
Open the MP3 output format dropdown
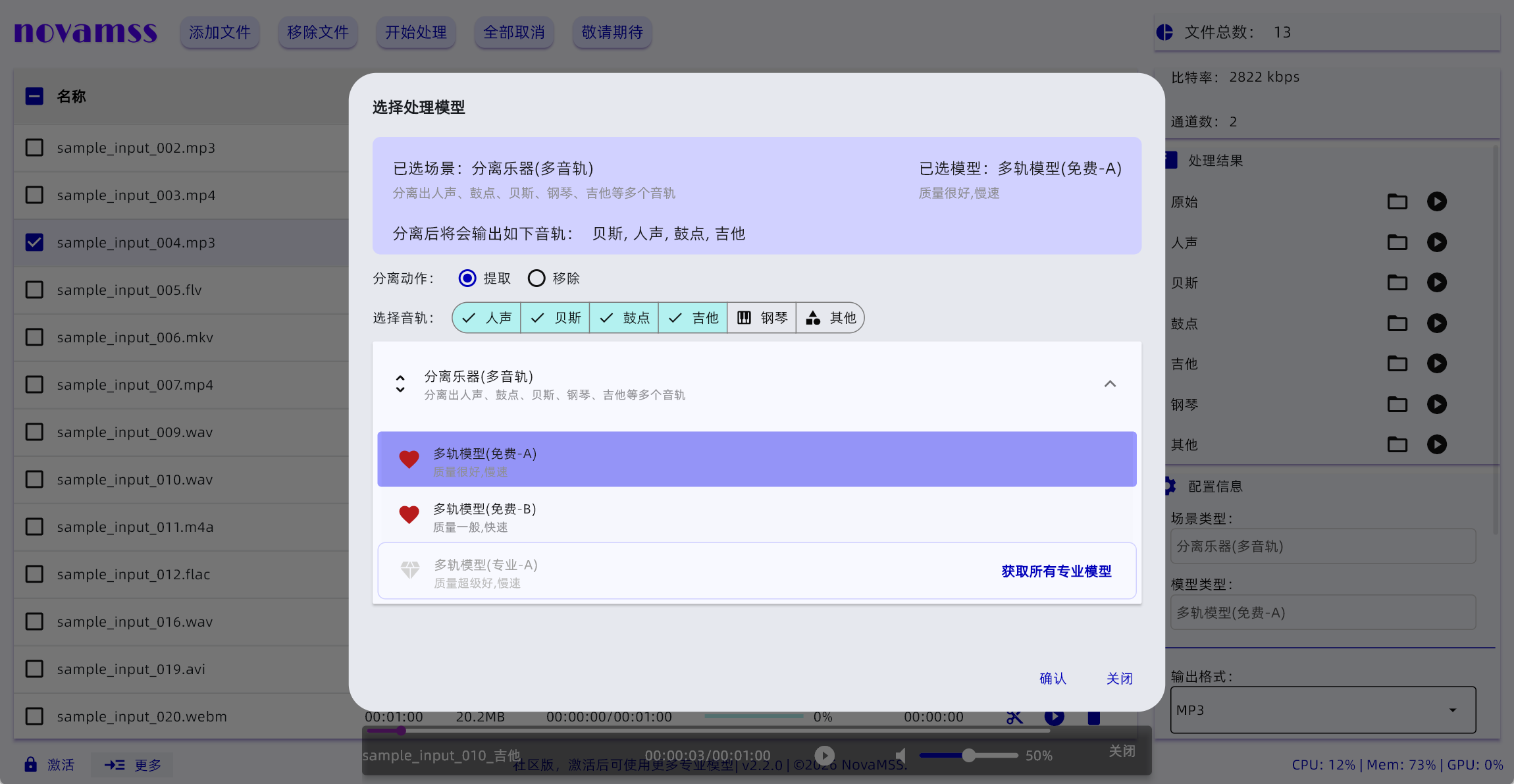(x=1323, y=710)
